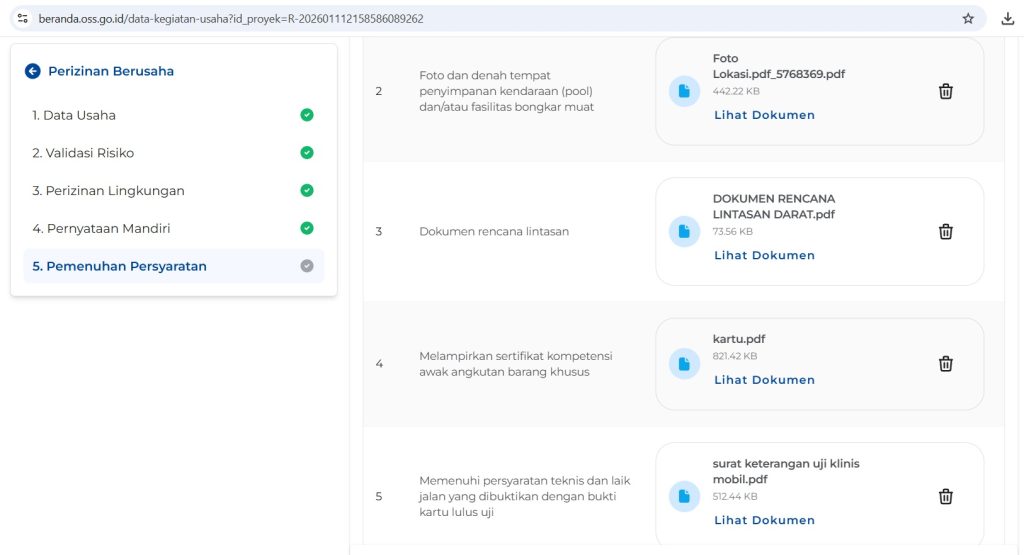1024x555 pixels.
Task: Click trash icon for DOKUMEN RENCANA LINTASAN DARAT.pdf
Action: 945,231
